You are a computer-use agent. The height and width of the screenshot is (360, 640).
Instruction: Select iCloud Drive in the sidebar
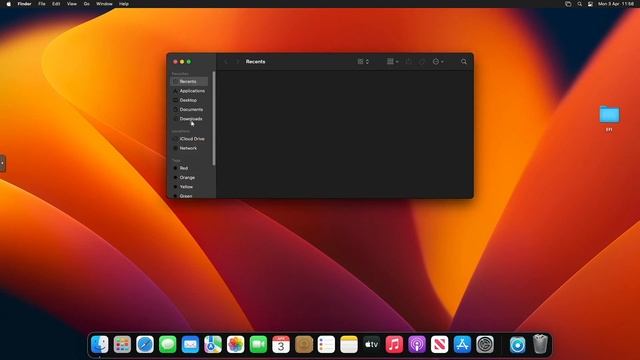pos(189,139)
